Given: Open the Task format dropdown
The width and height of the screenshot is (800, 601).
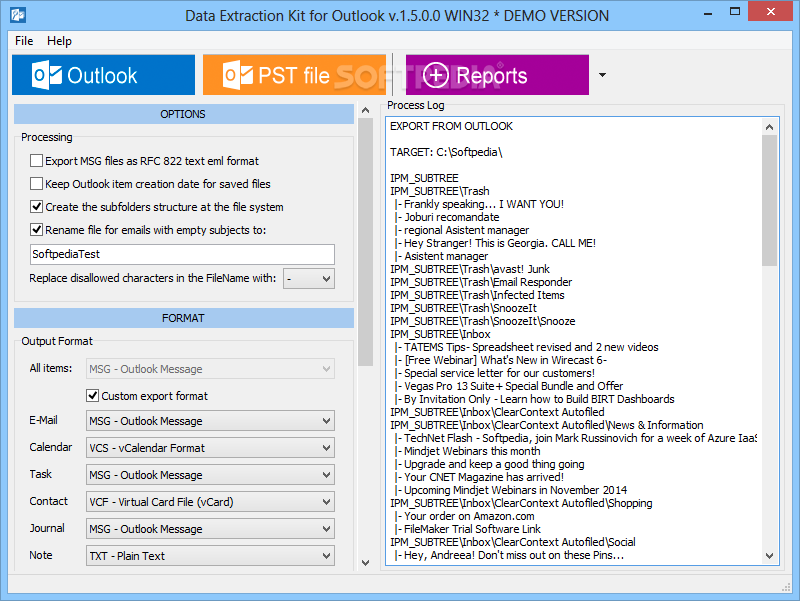Looking at the screenshot, I should click(x=210, y=475).
